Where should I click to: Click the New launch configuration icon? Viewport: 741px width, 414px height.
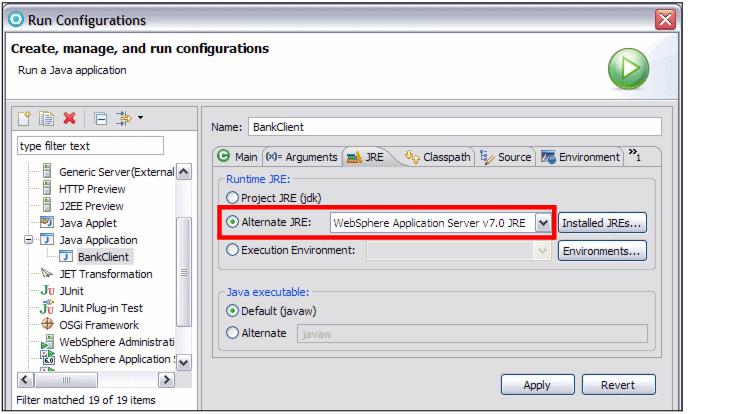(x=24, y=118)
